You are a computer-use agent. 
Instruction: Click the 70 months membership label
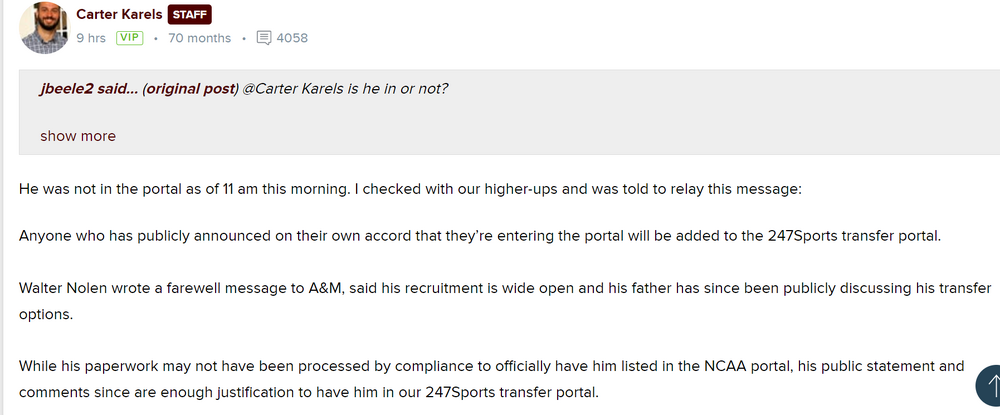[x=199, y=38]
